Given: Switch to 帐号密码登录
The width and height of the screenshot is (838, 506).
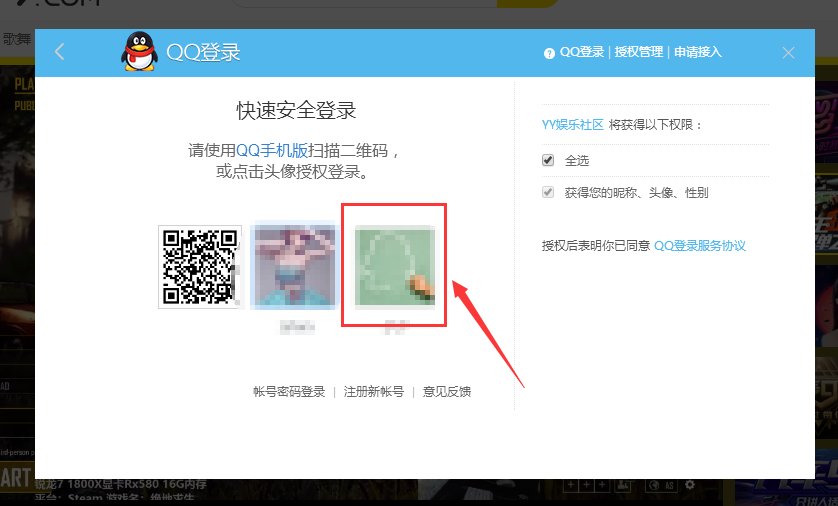Looking at the screenshot, I should click(289, 392).
